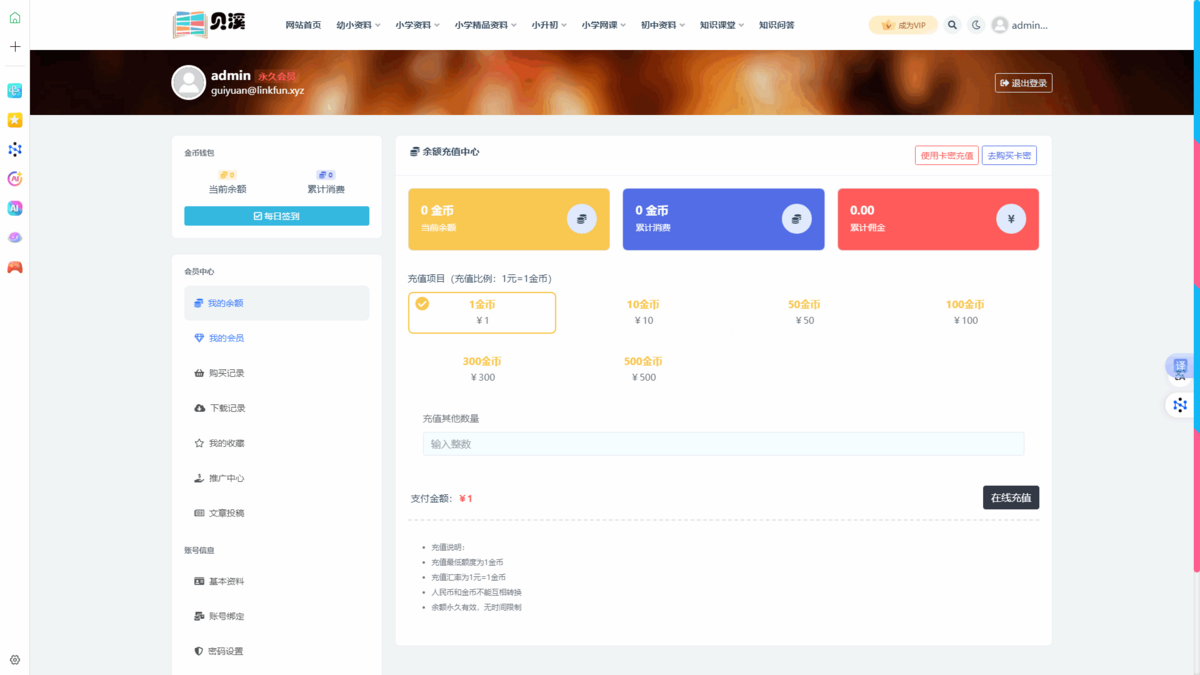Open settings gear at sidebar bottom
Screen dimensions: 1200x675
pyautogui.click(x=15, y=660)
